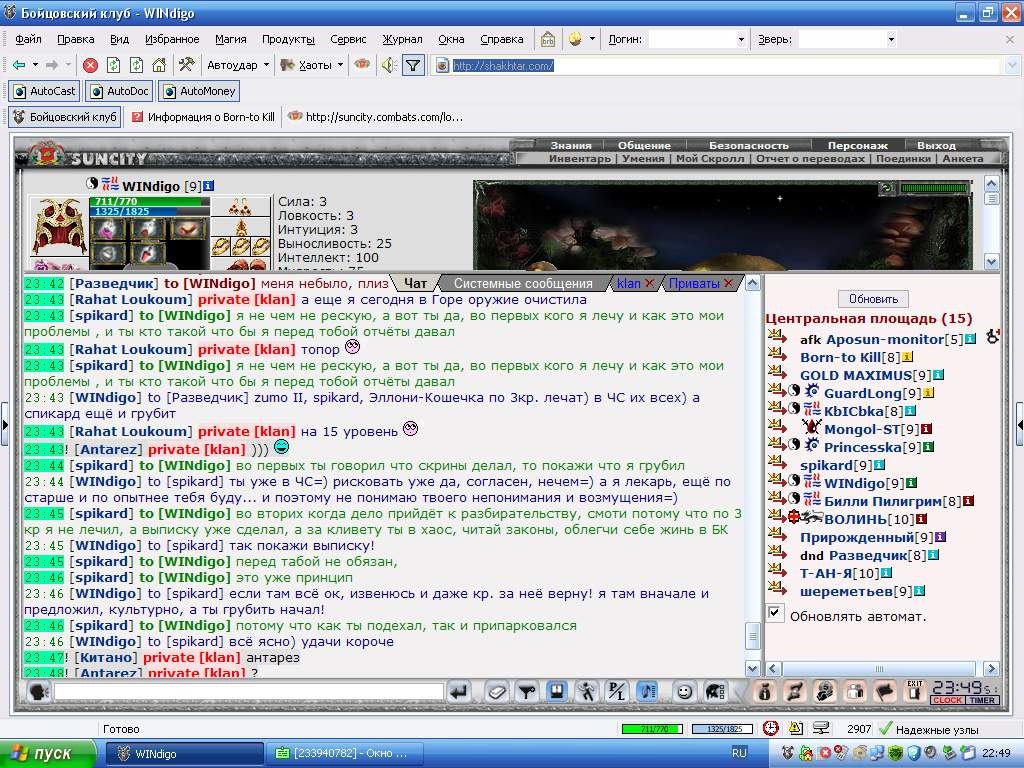Click blue 1325/1825 mana bar in status bar

[x=724, y=729]
